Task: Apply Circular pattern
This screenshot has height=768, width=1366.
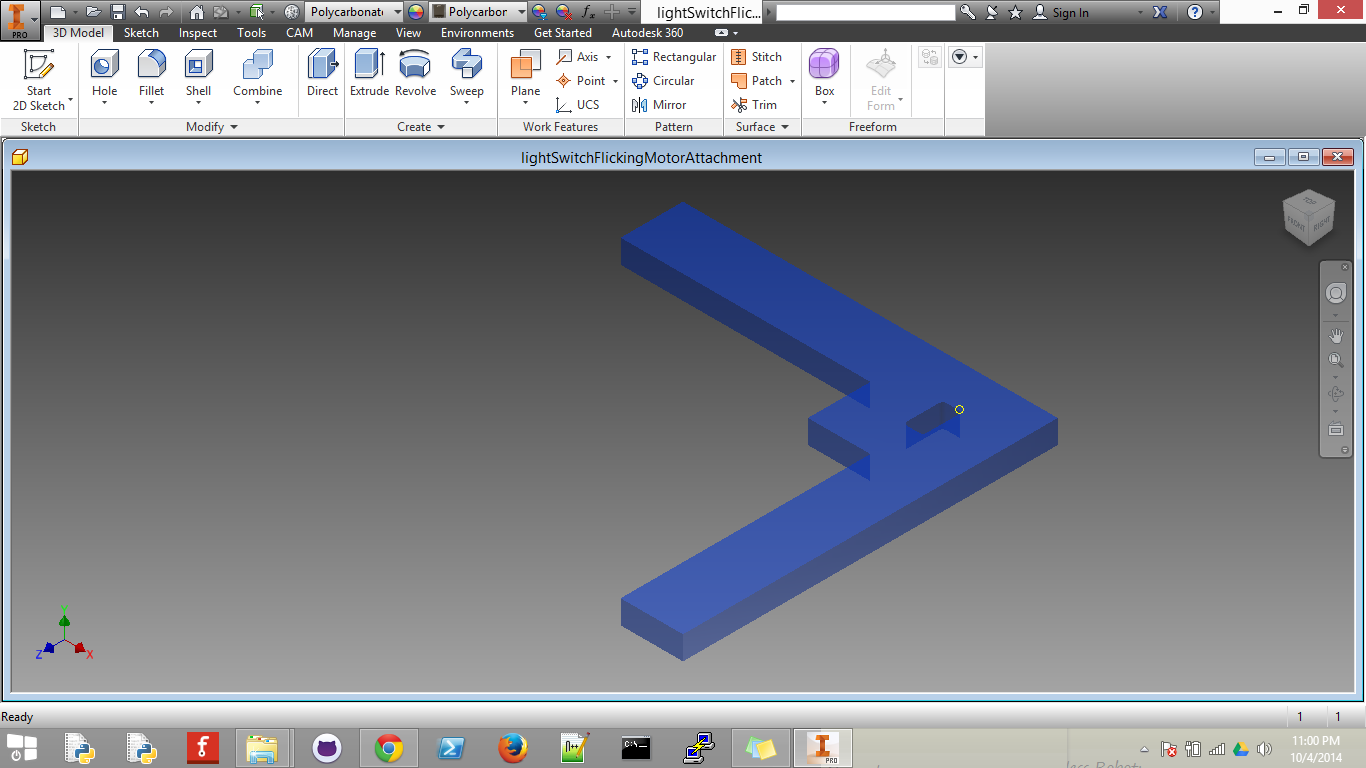Action: click(x=663, y=81)
